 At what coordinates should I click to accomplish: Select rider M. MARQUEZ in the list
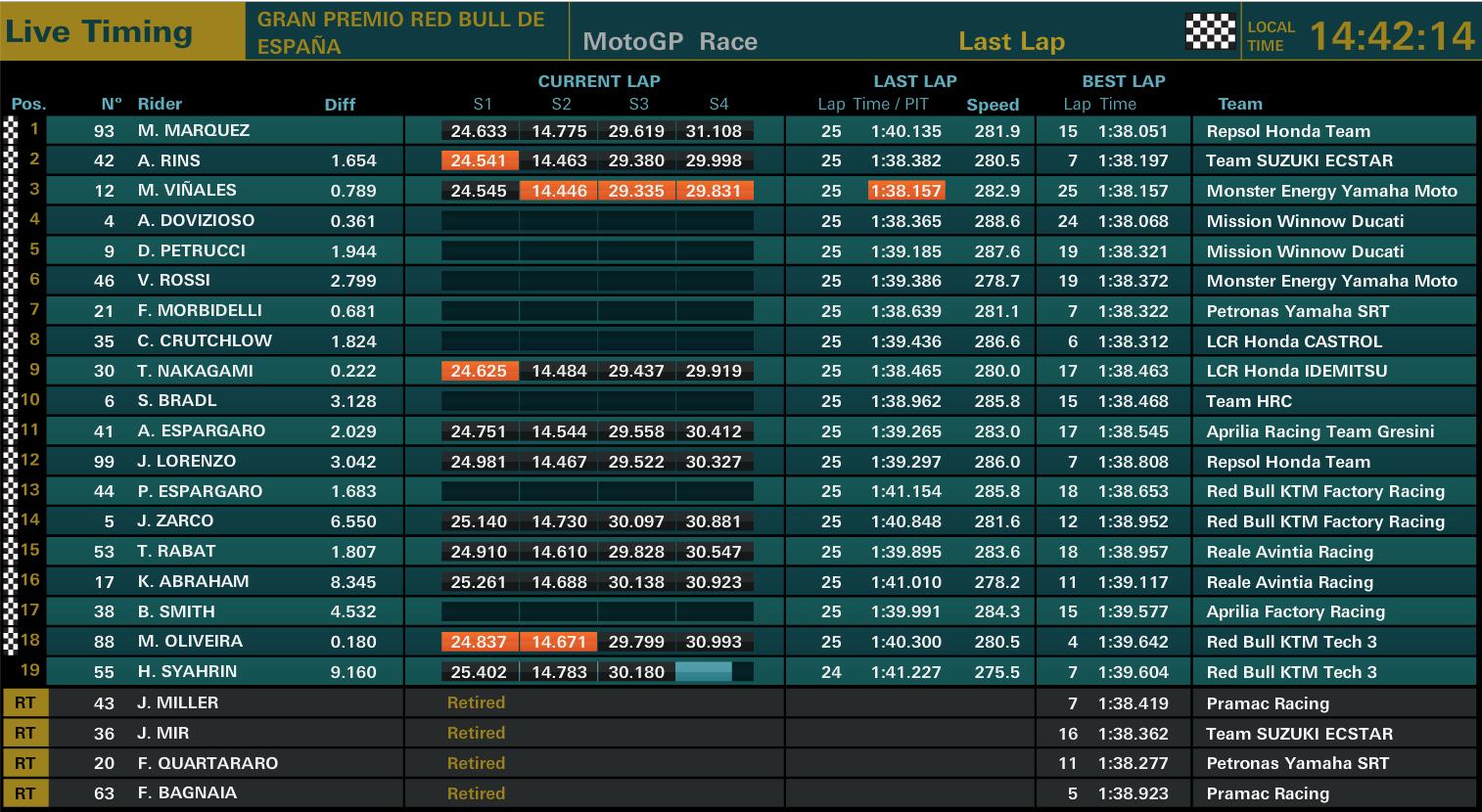194,130
